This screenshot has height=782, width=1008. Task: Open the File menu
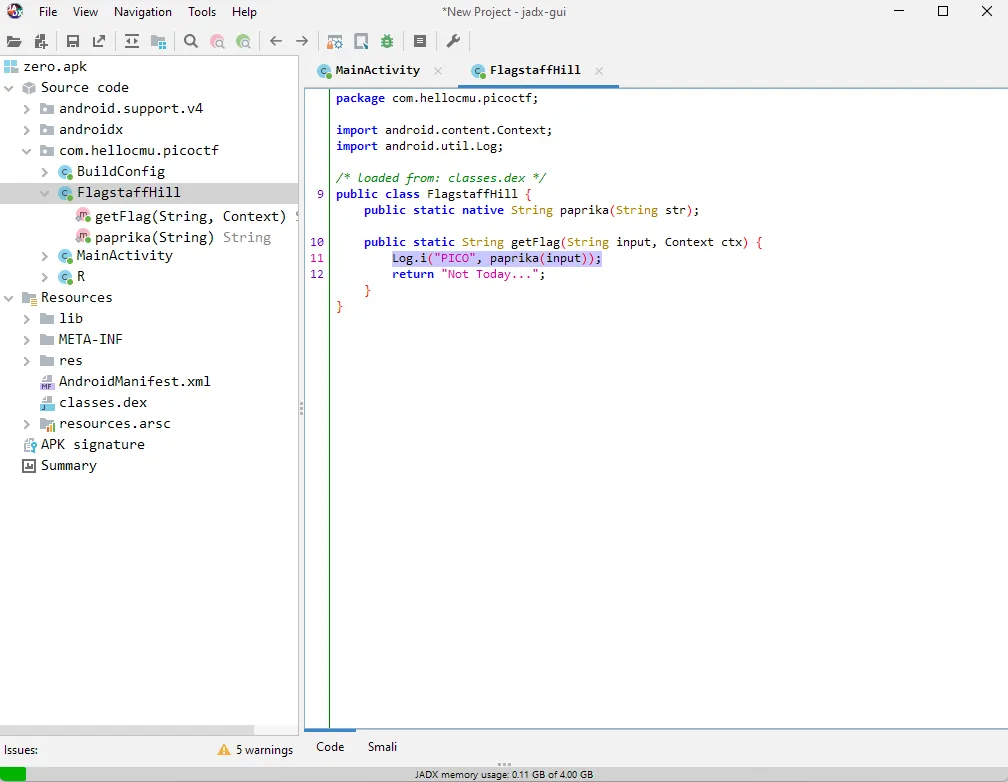point(48,12)
